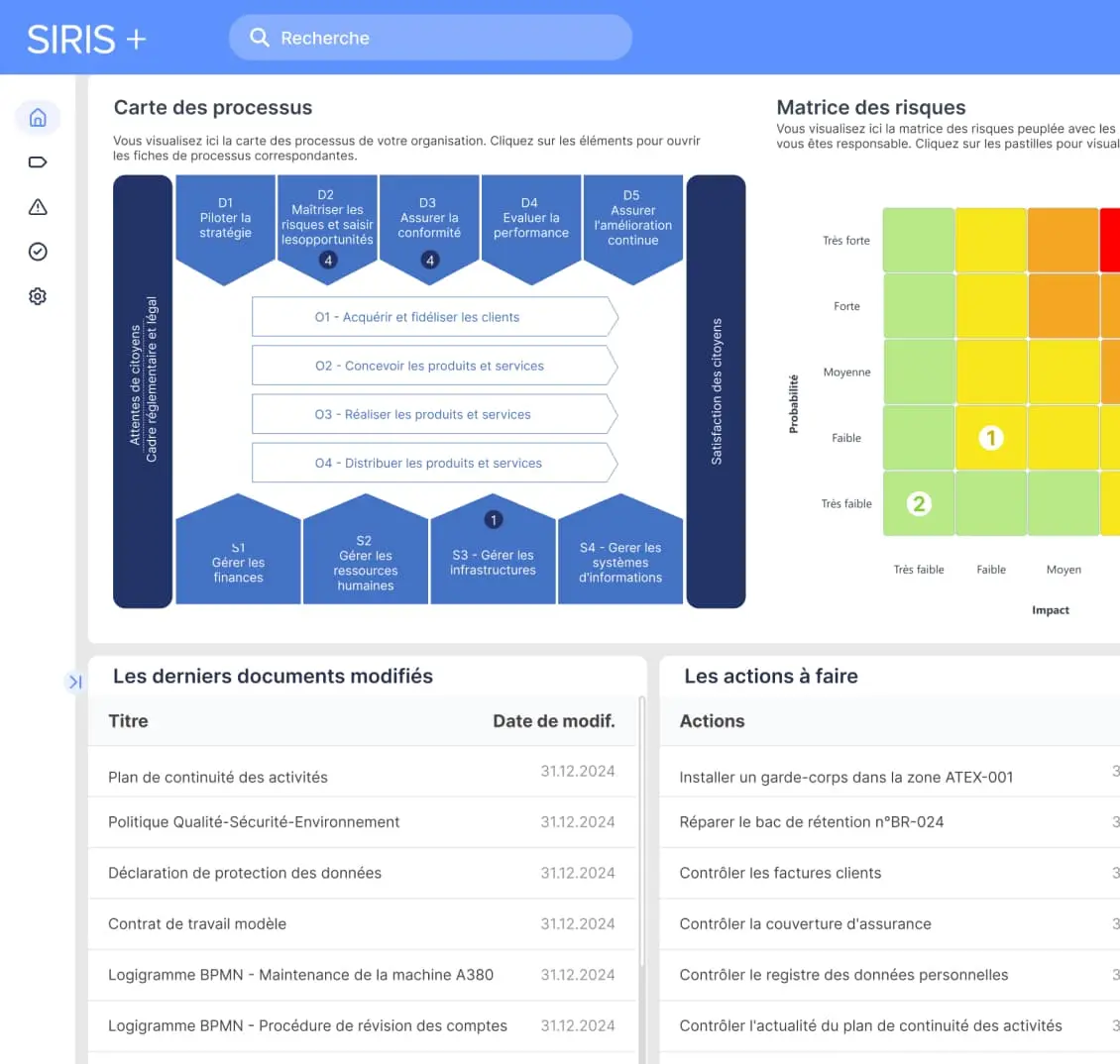Open Plan de continuité des activités document

[x=218, y=777]
